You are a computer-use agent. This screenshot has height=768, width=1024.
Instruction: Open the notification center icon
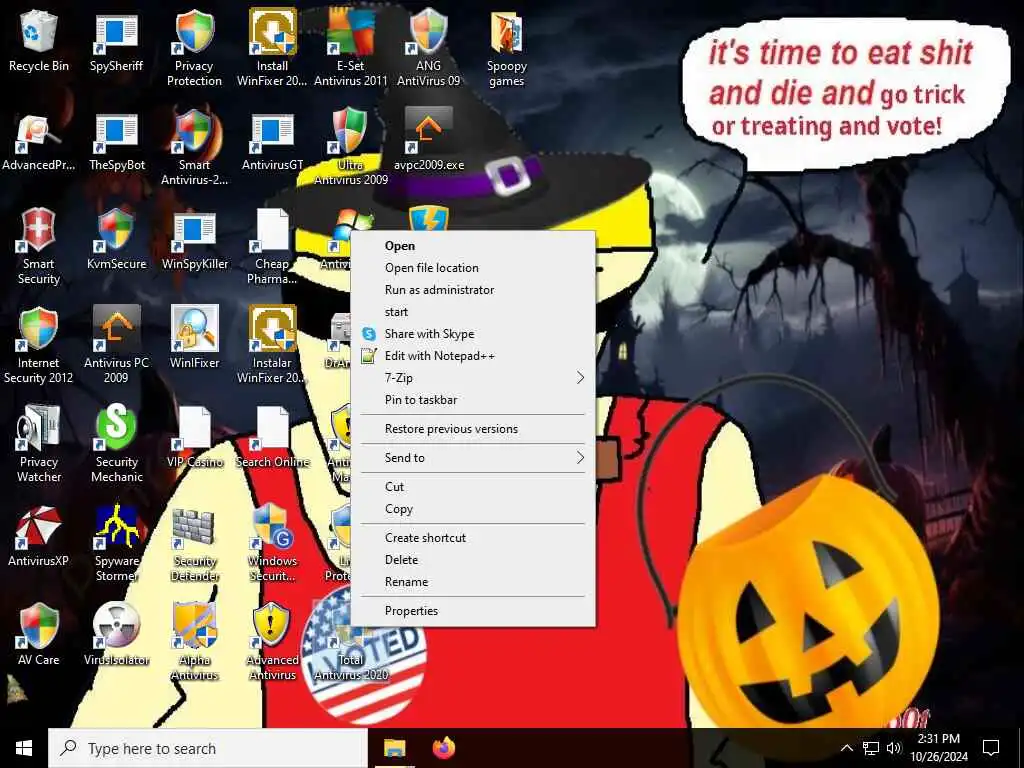991,748
